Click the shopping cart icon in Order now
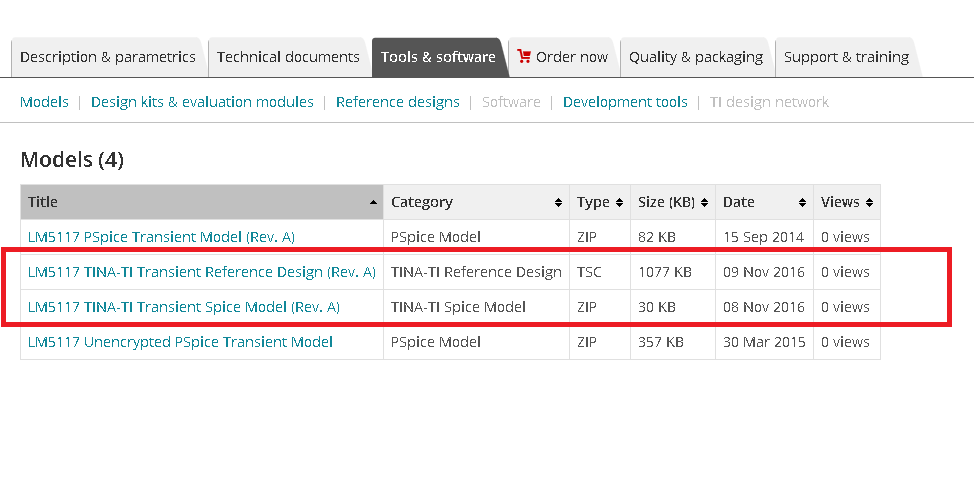Image resolution: width=974 pixels, height=497 pixels. pyautogui.click(x=524, y=57)
